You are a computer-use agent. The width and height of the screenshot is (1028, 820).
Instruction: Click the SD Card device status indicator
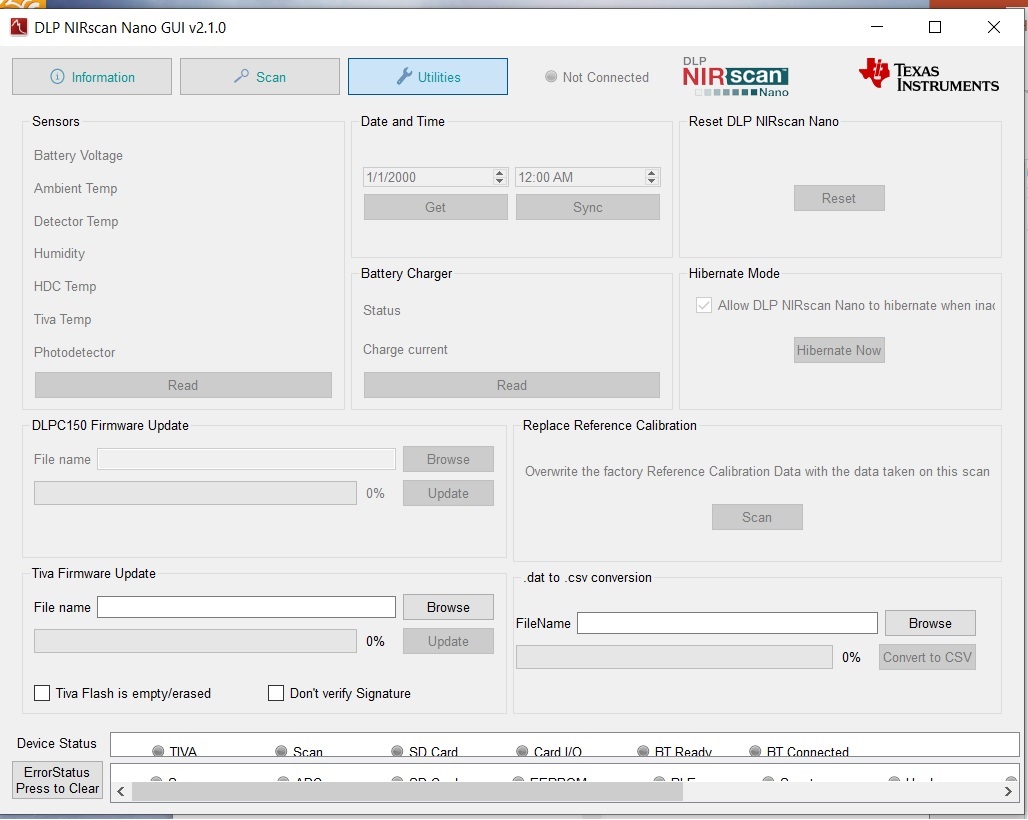[424, 751]
